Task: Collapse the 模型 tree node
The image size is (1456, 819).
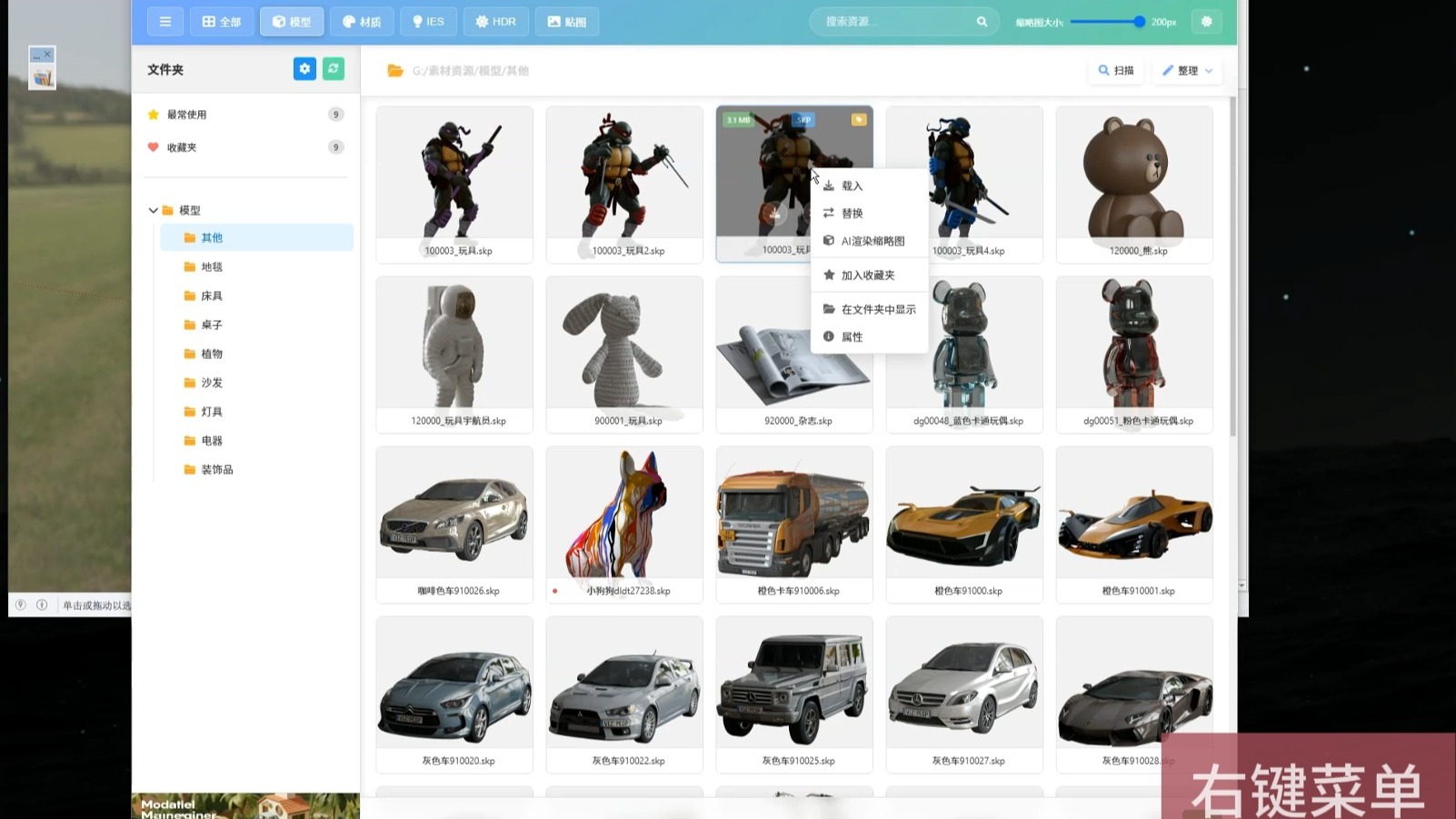Action: [x=154, y=210]
